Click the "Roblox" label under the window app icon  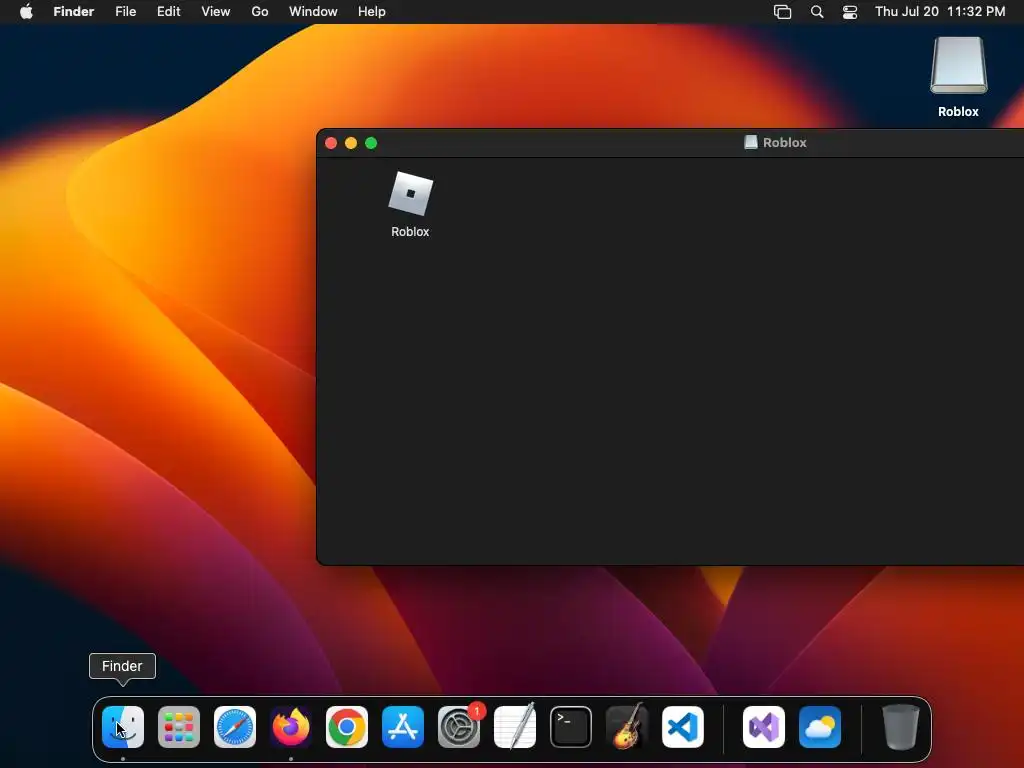coord(410,232)
